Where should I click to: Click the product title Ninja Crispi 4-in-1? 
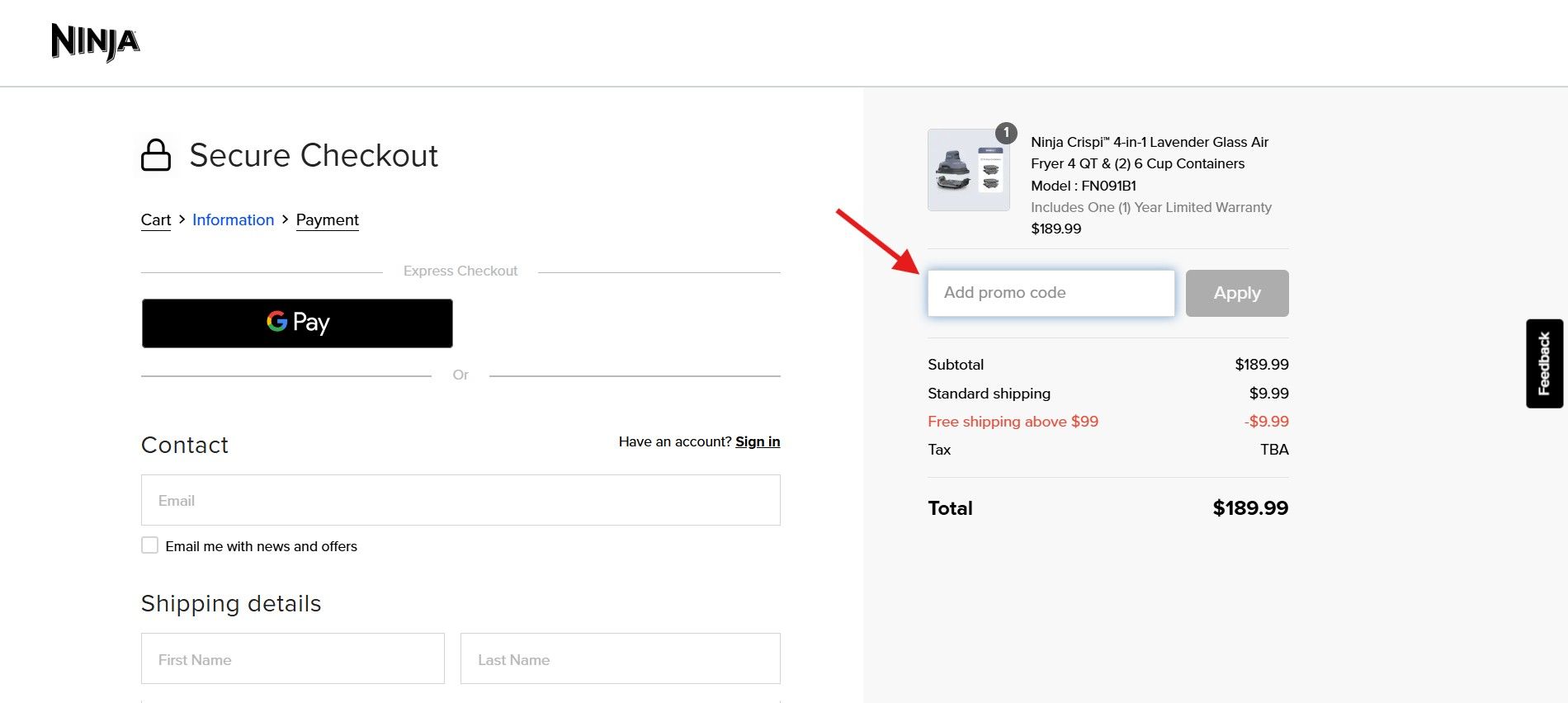[1149, 153]
